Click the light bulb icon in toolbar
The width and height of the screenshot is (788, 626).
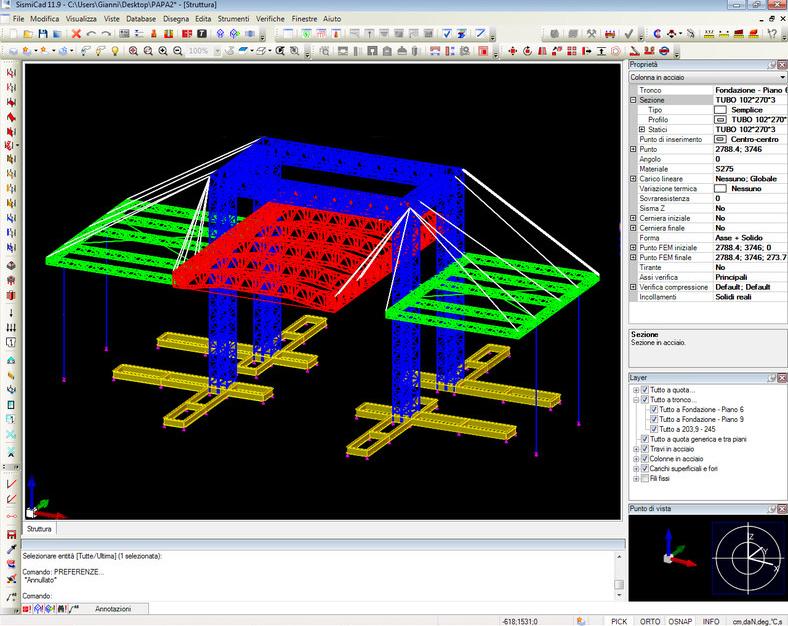(x=115, y=50)
